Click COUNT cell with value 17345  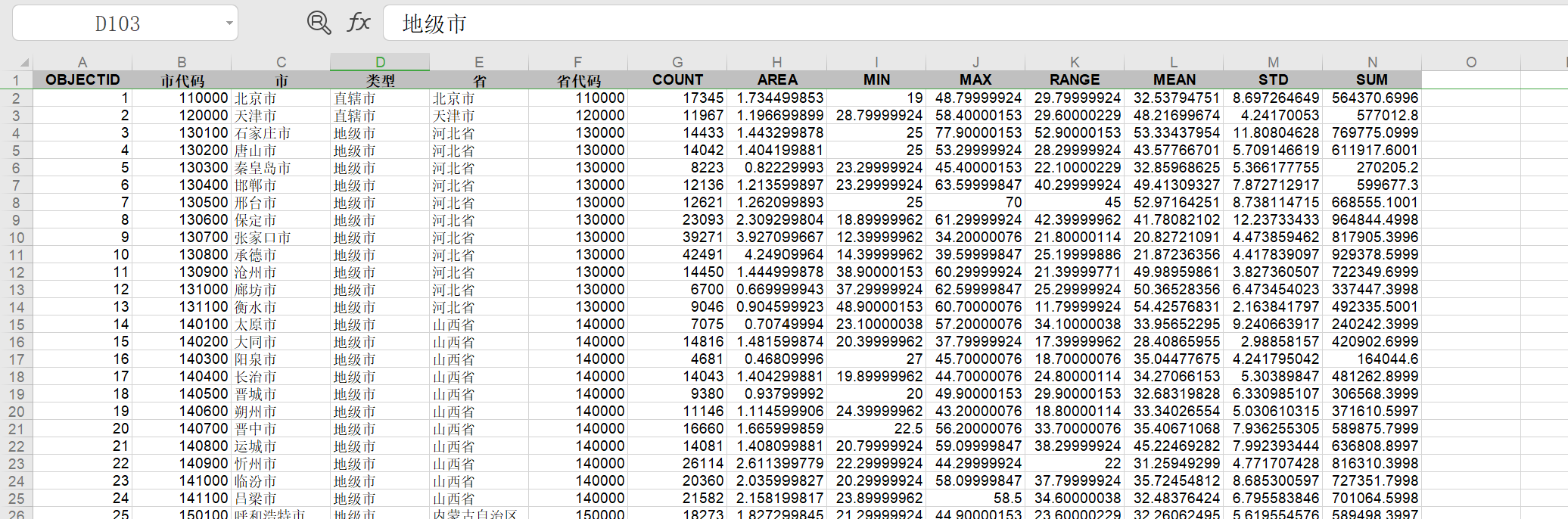[x=677, y=98]
